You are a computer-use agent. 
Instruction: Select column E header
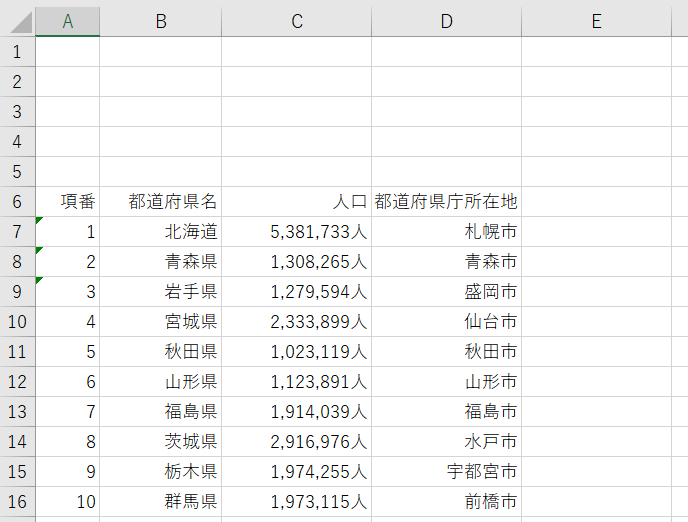596,21
